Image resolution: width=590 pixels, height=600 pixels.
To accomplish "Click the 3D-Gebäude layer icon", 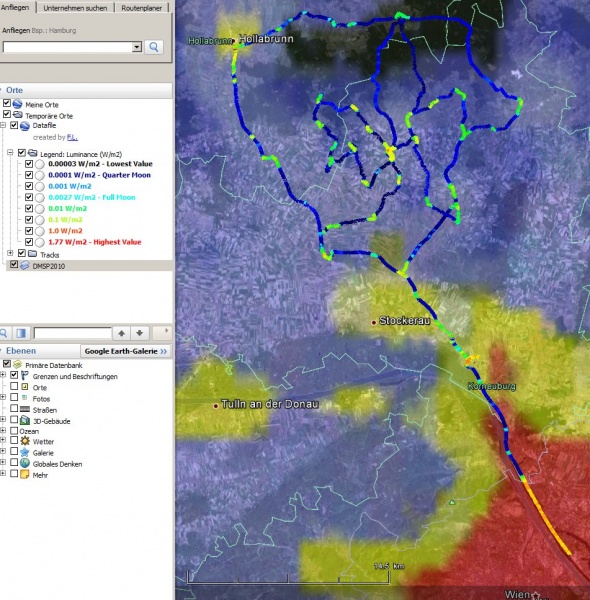I will pyautogui.click(x=25, y=421).
